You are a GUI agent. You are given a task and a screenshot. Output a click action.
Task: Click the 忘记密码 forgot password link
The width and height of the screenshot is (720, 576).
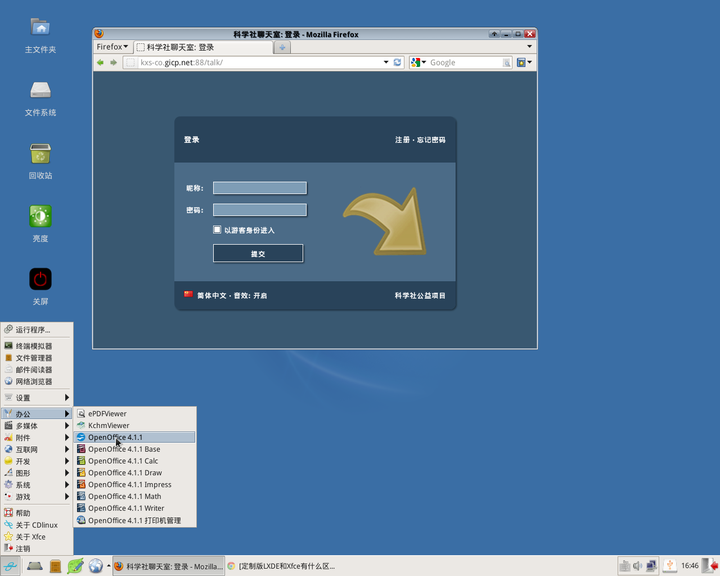pyautogui.click(x=431, y=140)
